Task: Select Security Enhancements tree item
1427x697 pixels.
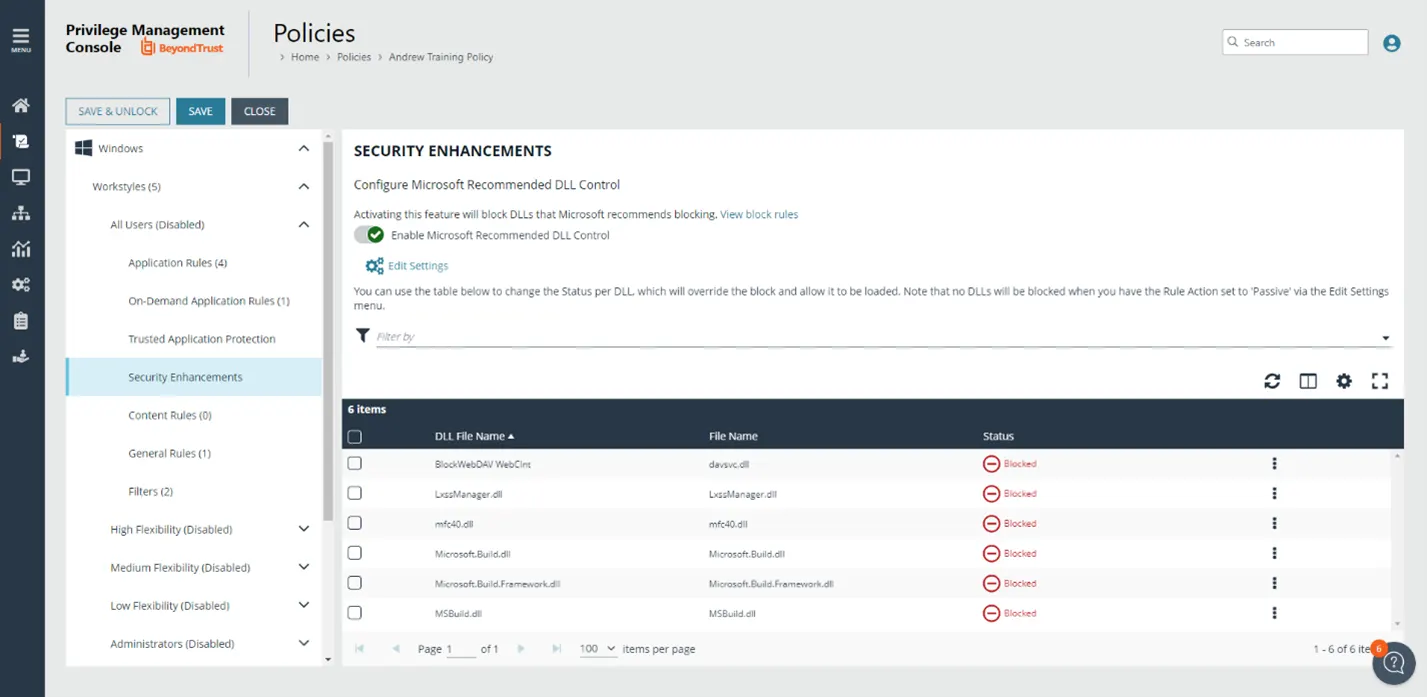Action: point(194,377)
